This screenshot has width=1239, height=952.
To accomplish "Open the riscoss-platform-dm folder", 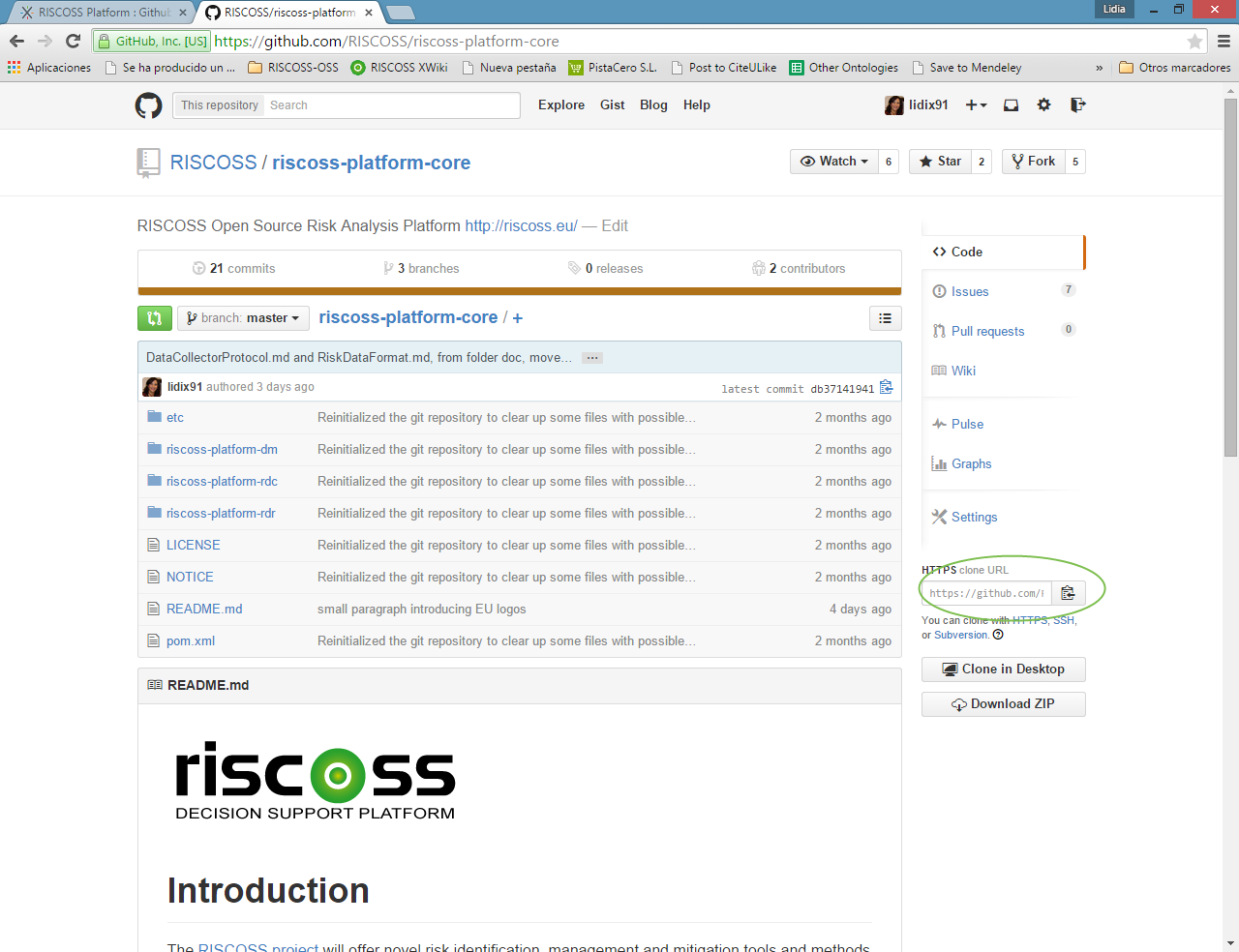I will (x=222, y=449).
